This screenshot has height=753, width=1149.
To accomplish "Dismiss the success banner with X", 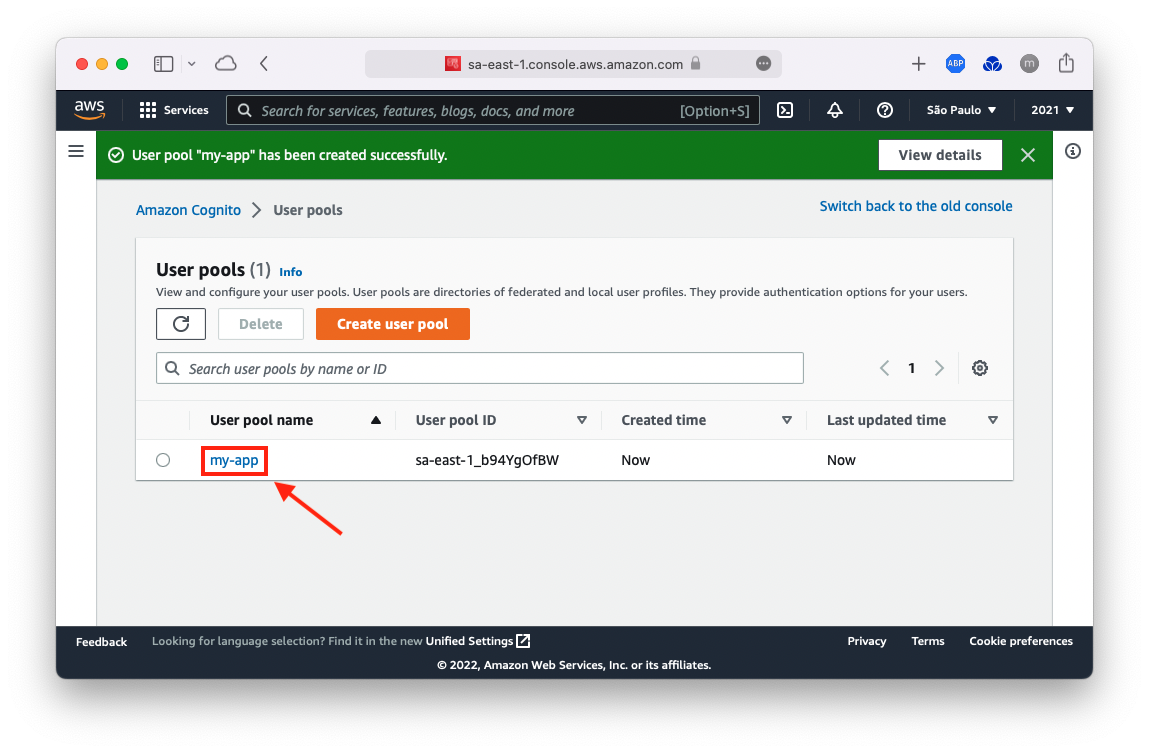I will tap(1028, 155).
